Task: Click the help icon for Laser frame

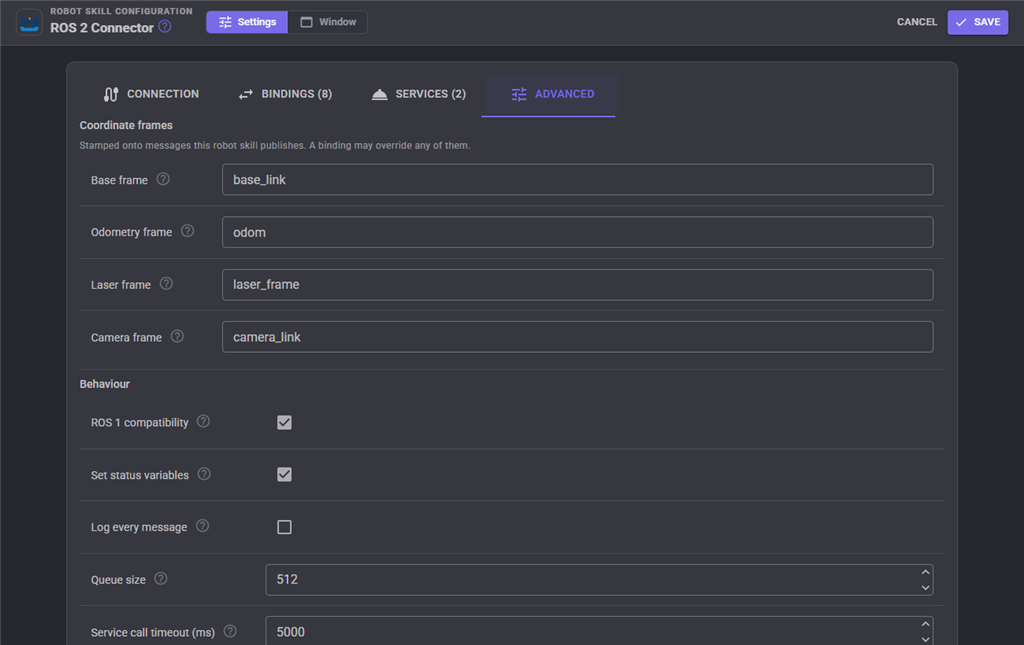Action: pyautogui.click(x=167, y=283)
